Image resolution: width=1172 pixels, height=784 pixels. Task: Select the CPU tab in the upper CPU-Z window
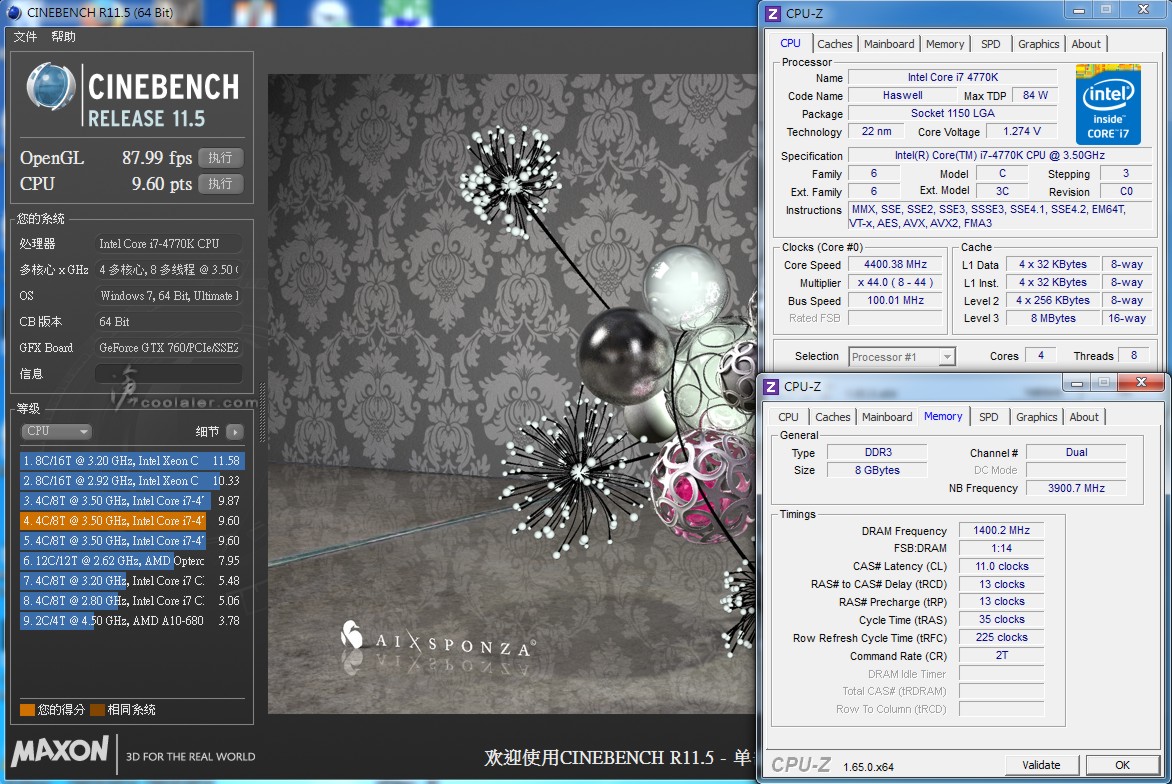(790, 43)
